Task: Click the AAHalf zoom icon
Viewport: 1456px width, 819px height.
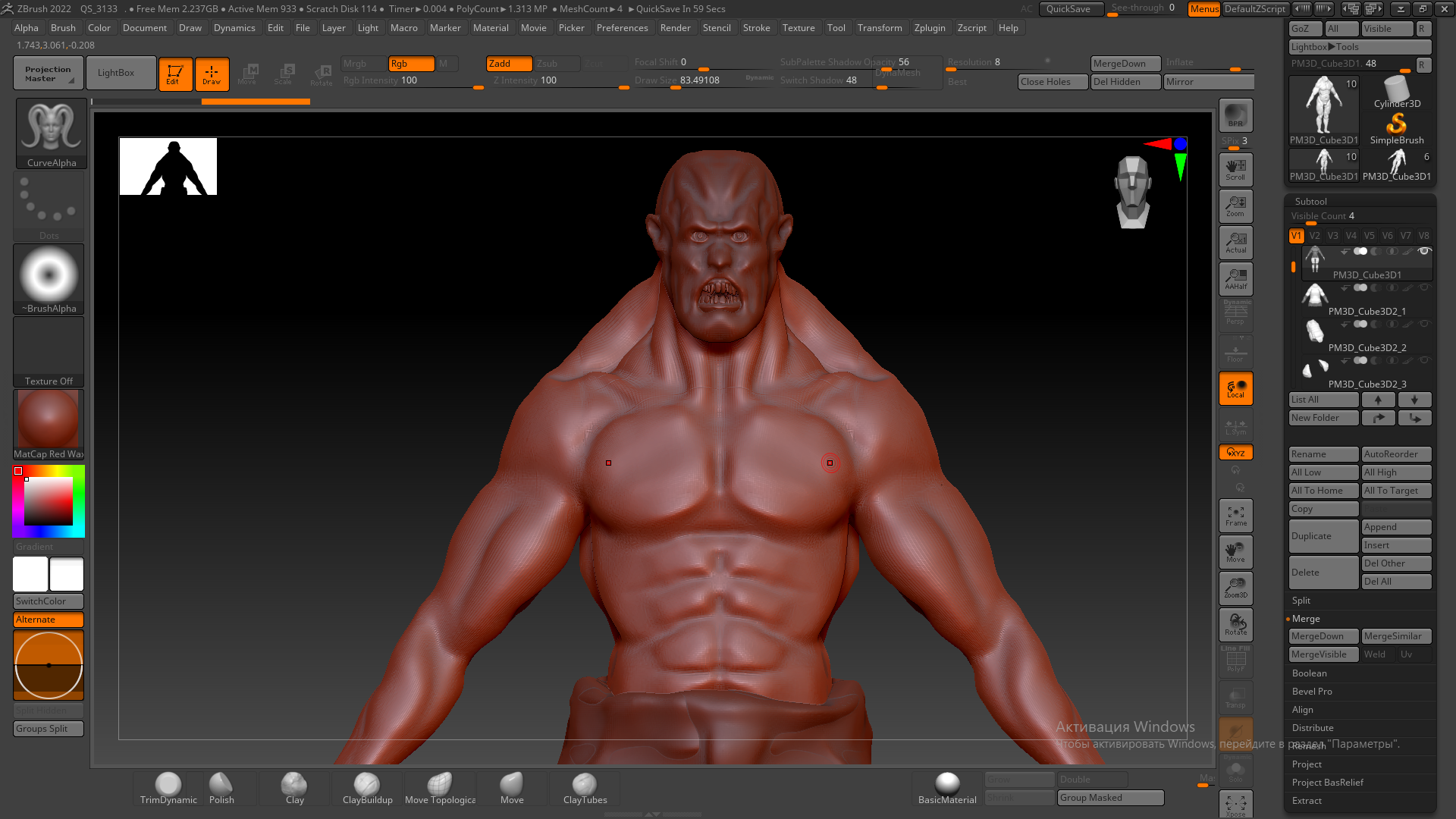Action: 1235,279
